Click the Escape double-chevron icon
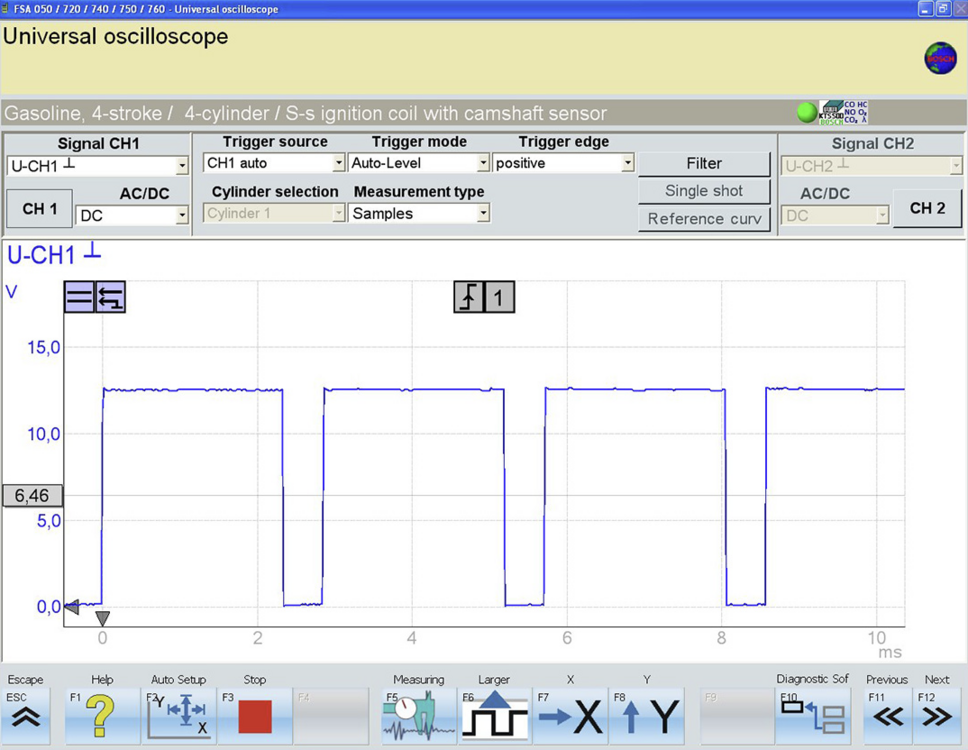The width and height of the screenshot is (968, 750). point(25,716)
